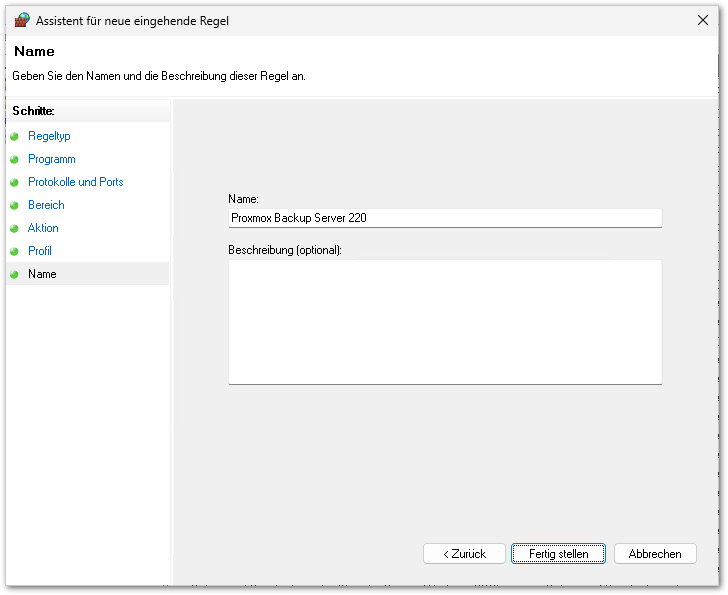Click the green bullet beside Profil
728x595 pixels.
(15, 251)
